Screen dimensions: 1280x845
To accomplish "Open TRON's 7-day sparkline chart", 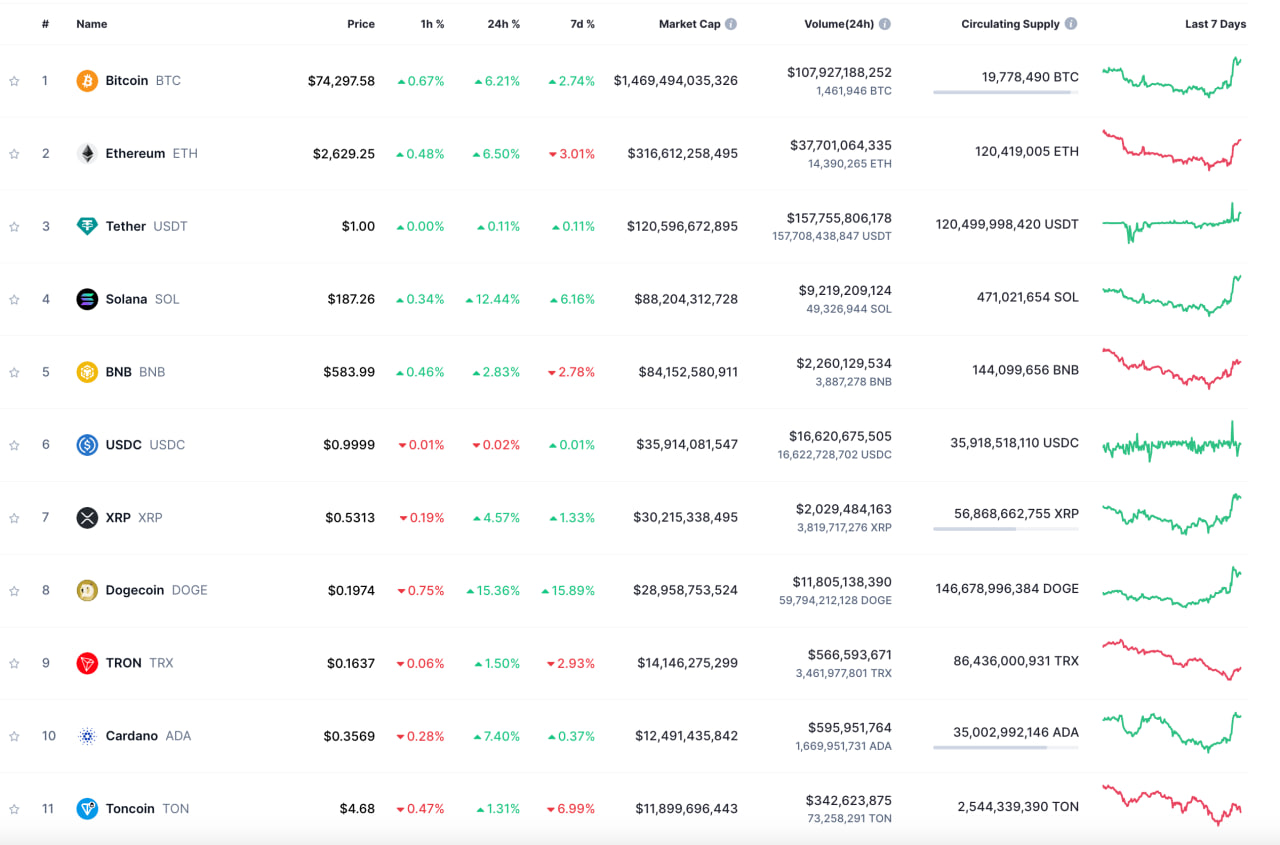I will pos(1172,660).
